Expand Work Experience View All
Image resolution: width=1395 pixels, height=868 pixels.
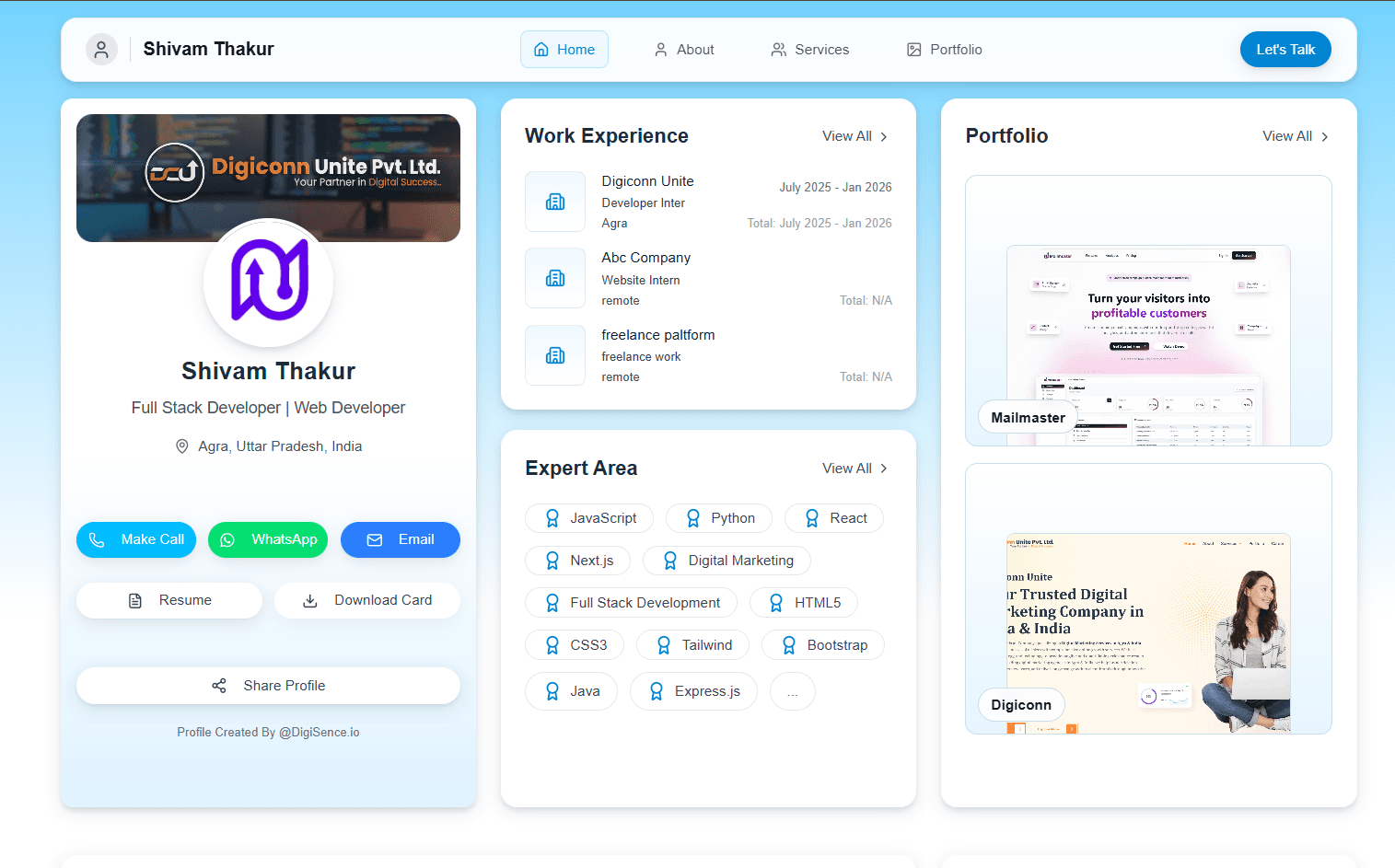tap(855, 136)
